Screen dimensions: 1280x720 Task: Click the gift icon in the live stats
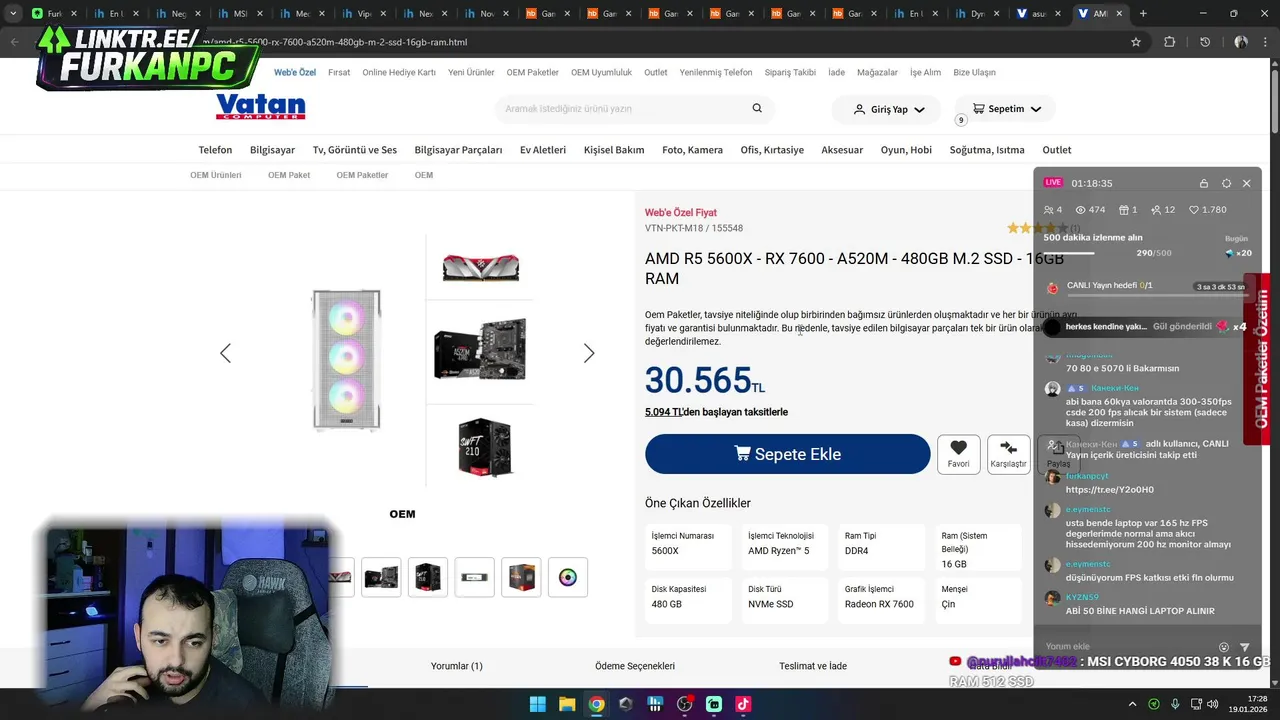[1123, 210]
